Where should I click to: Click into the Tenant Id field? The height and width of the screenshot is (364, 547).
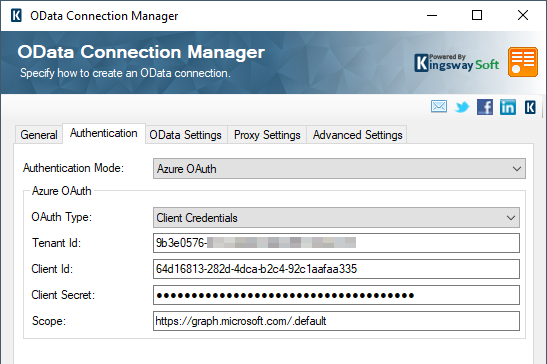(336, 243)
